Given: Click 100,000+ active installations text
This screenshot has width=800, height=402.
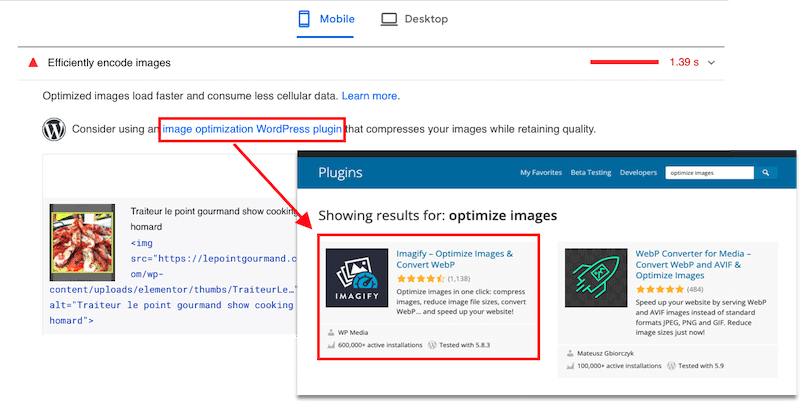Looking at the screenshot, I should coord(619,366).
